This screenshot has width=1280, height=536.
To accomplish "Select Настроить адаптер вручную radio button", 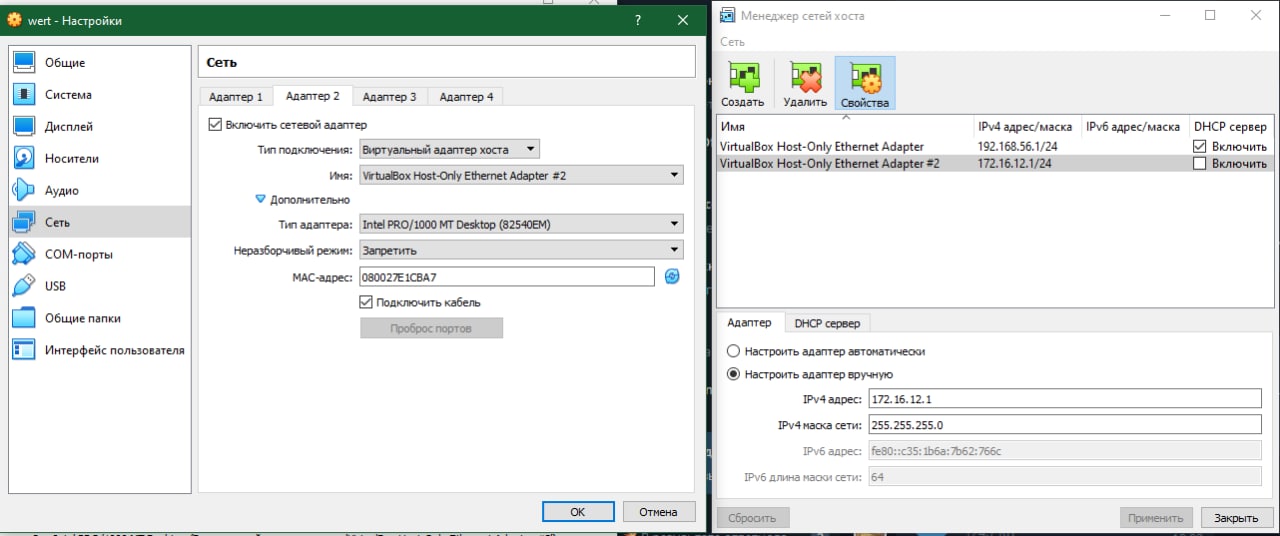I will click(x=734, y=374).
